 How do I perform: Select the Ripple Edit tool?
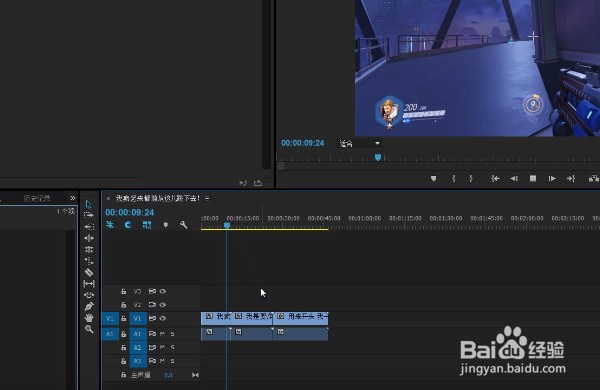point(89,238)
